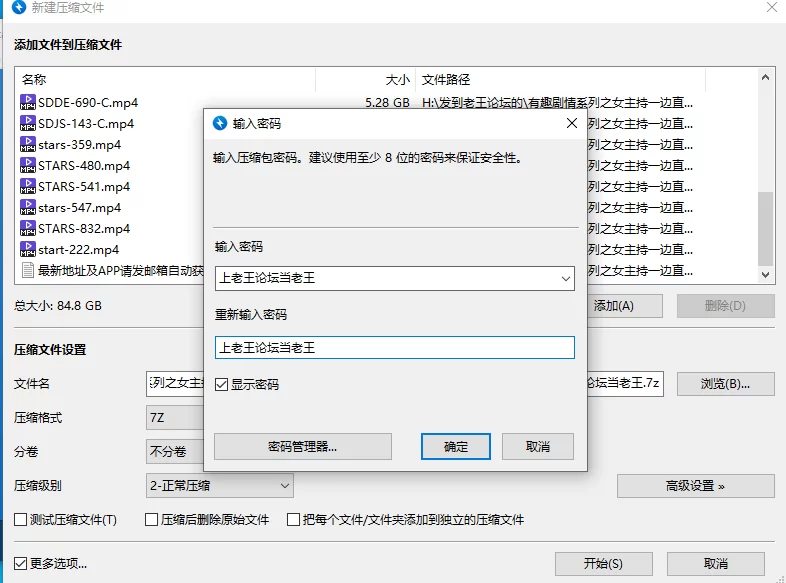Click file list scrollbar up arrow
This screenshot has height=583, width=786.
coord(765,77)
